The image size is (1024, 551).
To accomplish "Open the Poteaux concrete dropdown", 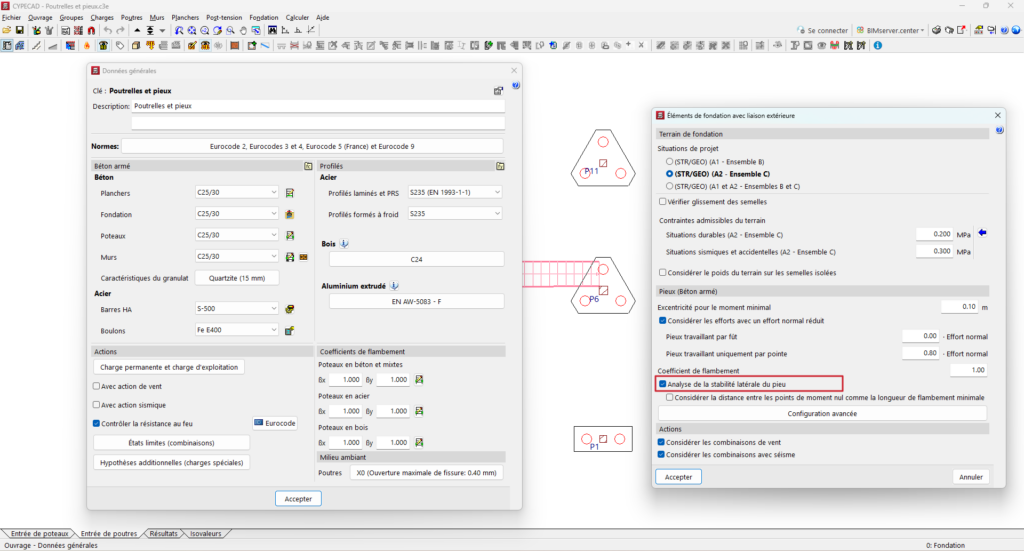I will pos(237,235).
